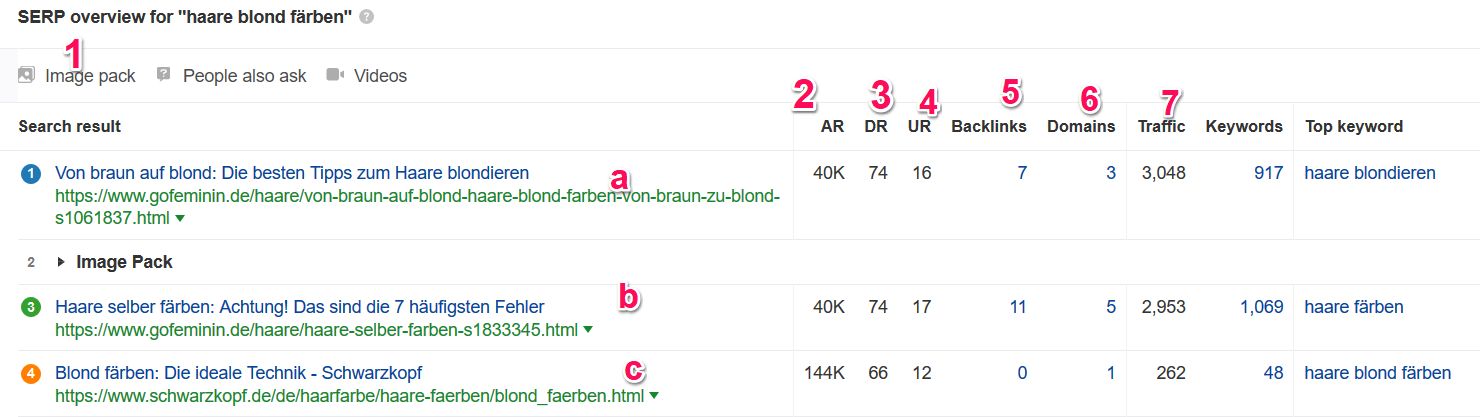The width and height of the screenshot is (1480, 417).
Task: Open dropdown arrow after schwarzkopf blond_faerben URL
Action: pyautogui.click(x=654, y=396)
